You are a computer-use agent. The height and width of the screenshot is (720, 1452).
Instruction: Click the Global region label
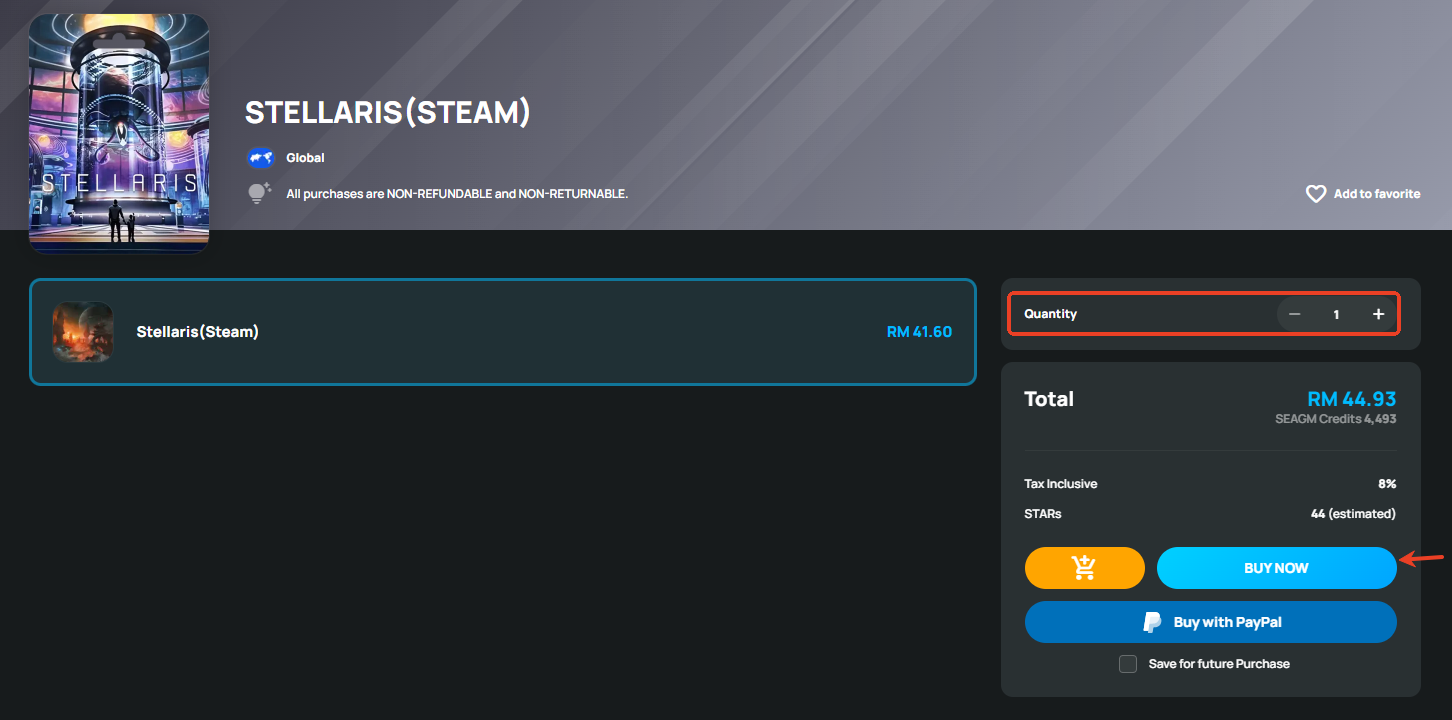[x=305, y=158]
